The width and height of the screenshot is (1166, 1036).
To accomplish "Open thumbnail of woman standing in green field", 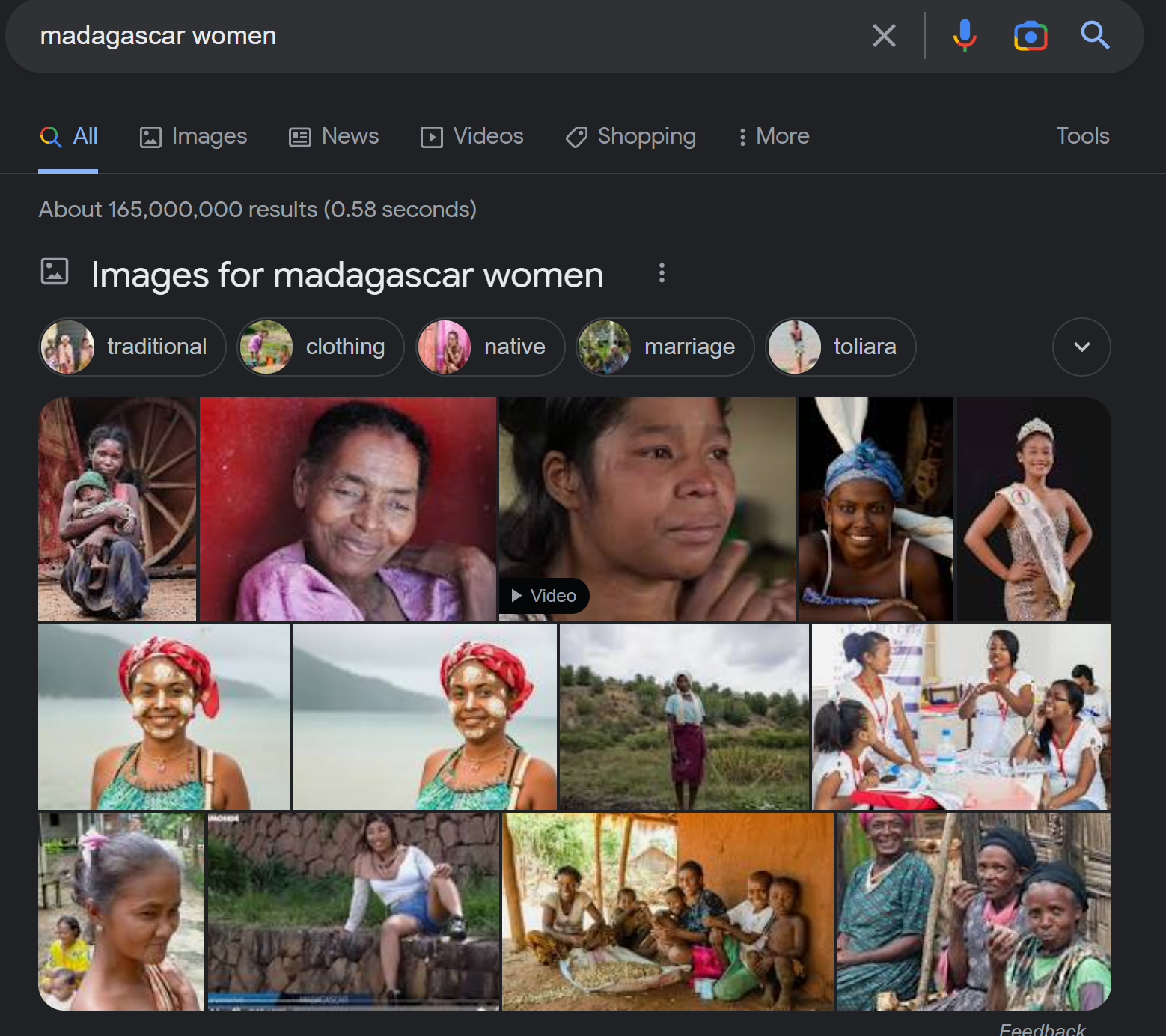I will coord(684,716).
